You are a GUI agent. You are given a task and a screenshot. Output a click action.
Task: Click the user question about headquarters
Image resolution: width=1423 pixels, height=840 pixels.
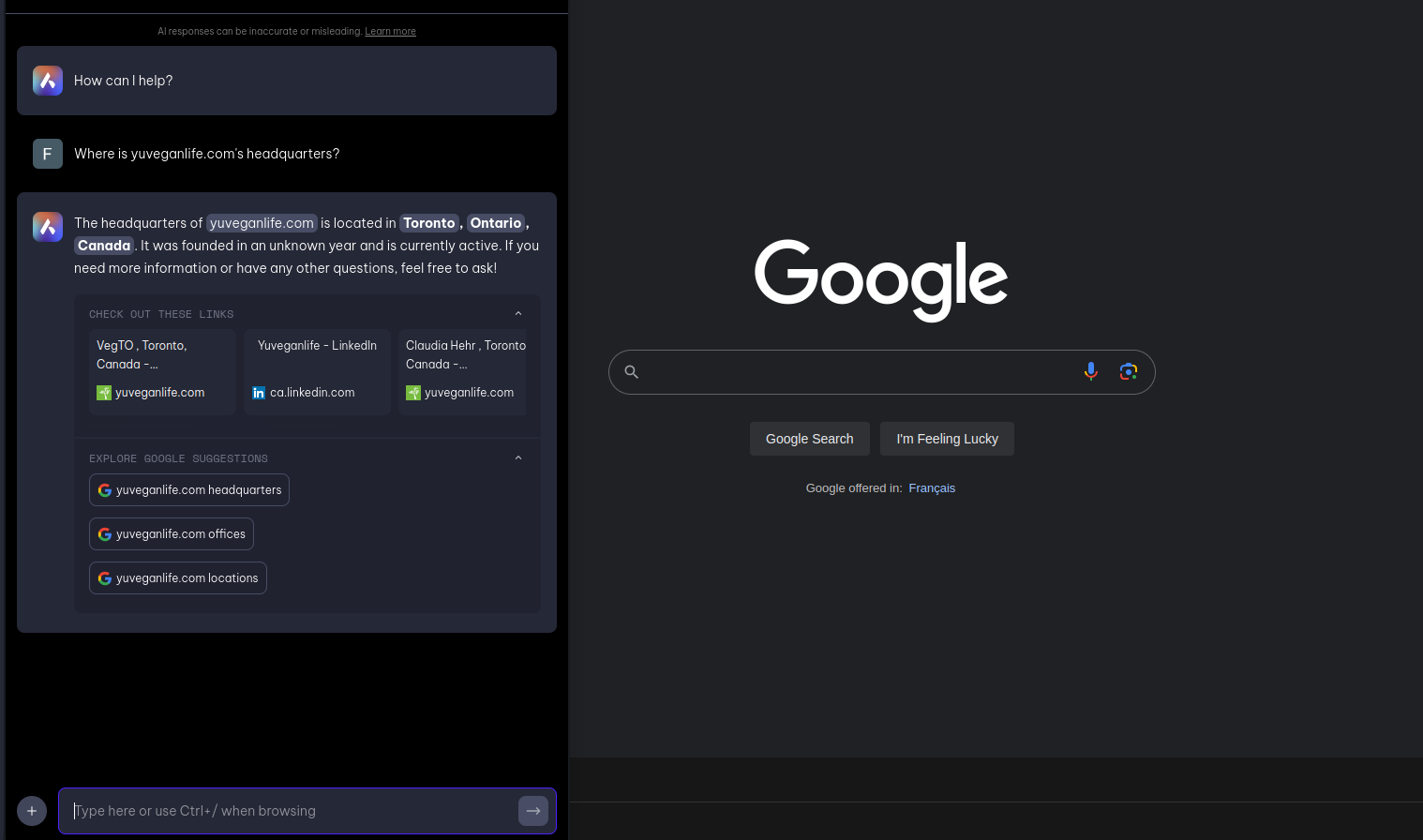tap(207, 154)
